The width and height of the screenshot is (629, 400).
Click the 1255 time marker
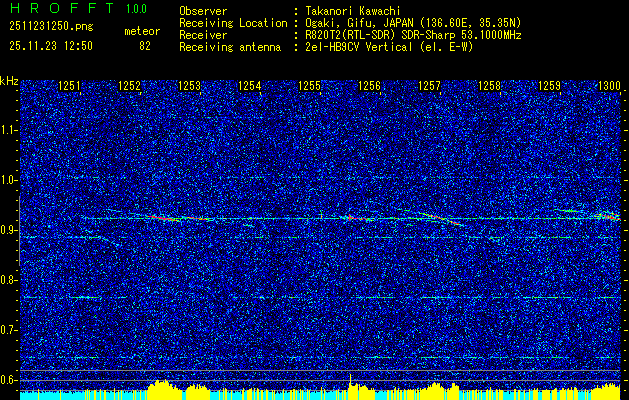pos(309,86)
